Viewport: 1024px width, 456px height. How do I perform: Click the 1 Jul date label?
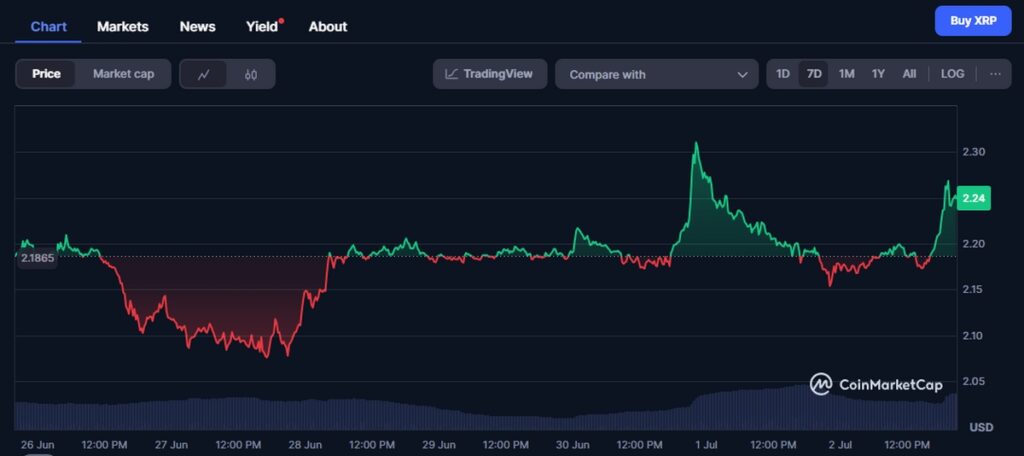[x=707, y=445]
